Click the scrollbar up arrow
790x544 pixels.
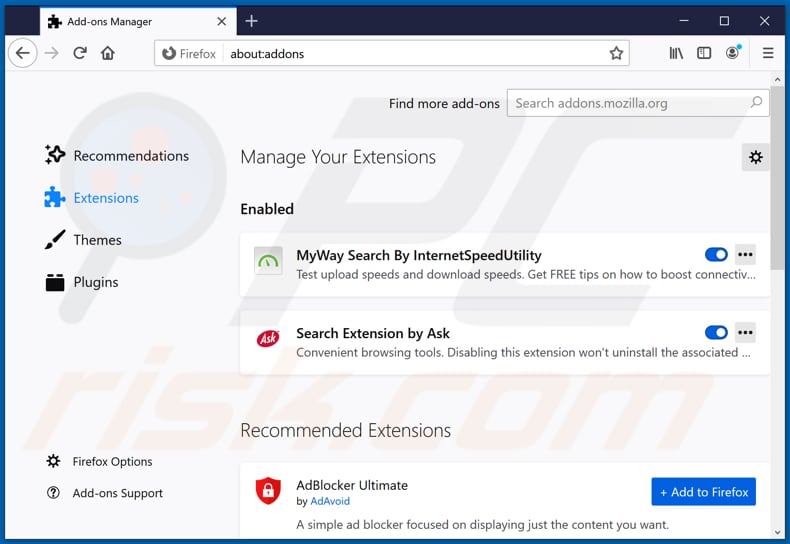click(x=777, y=80)
